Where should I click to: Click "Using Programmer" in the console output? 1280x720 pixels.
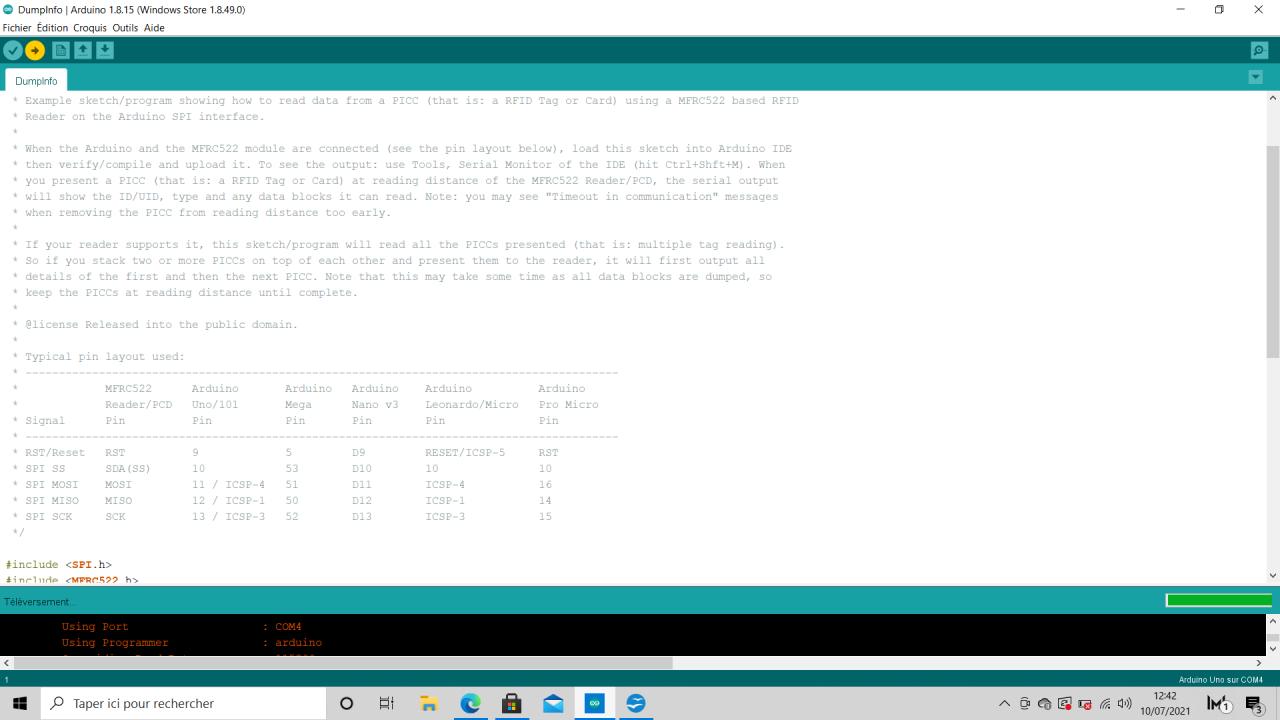point(115,643)
